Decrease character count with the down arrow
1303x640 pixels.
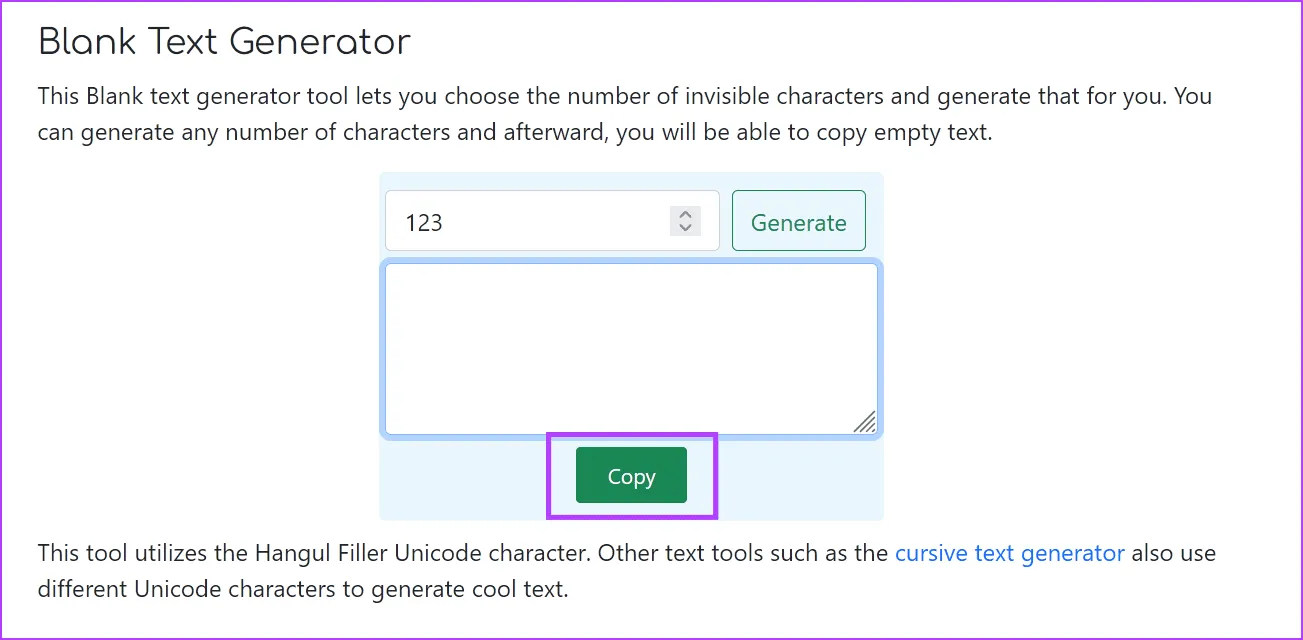[685, 228]
